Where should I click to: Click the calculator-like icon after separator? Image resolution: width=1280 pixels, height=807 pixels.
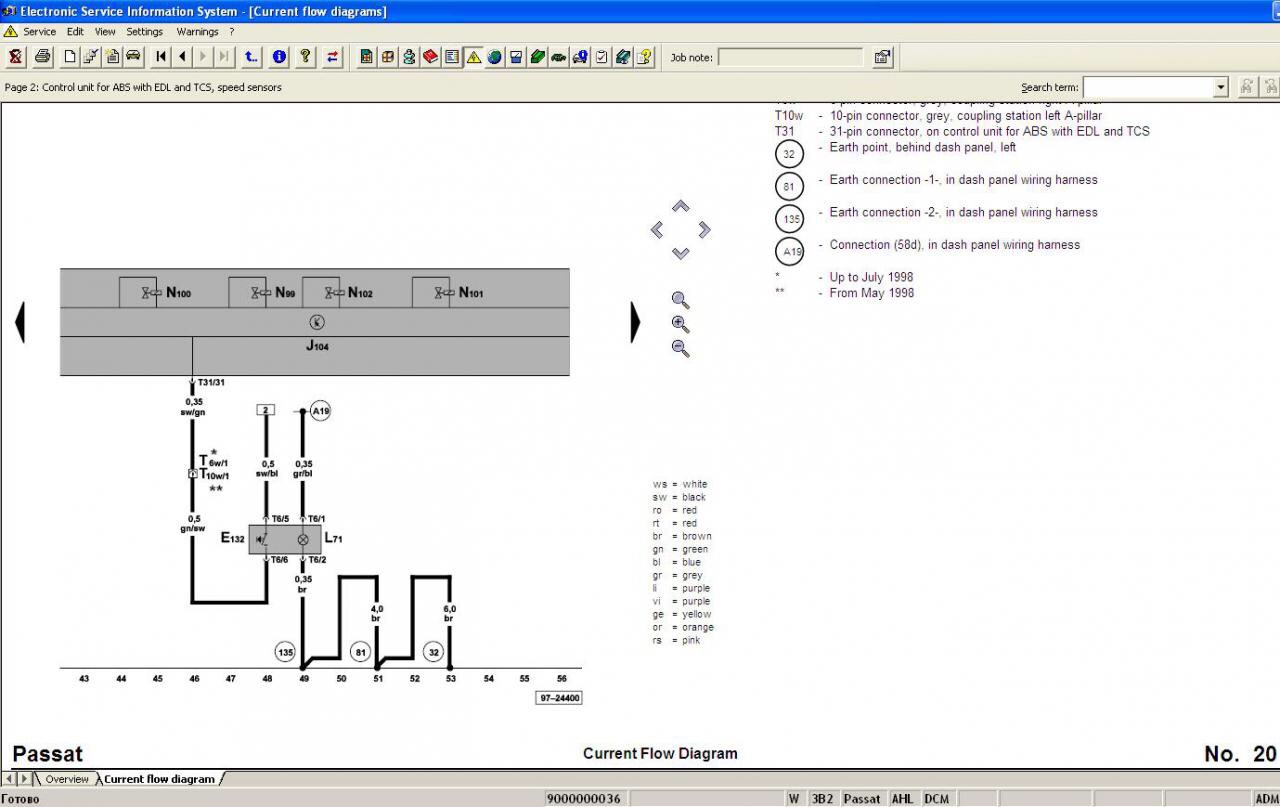(x=367, y=57)
